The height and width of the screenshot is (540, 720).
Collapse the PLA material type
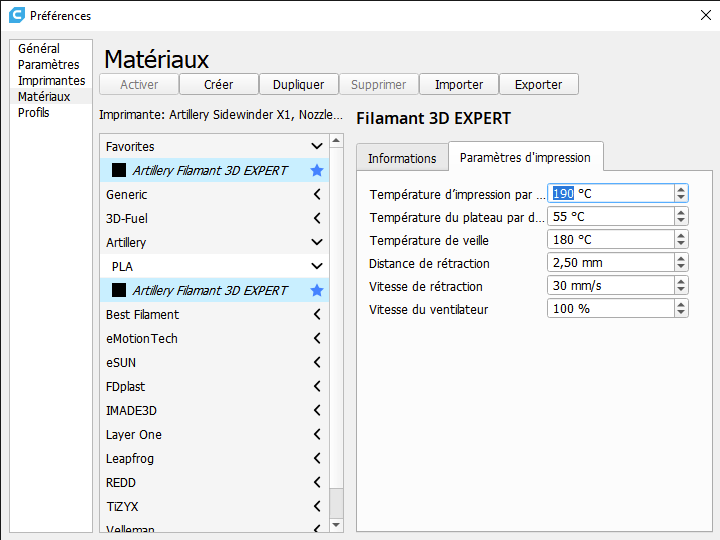(317, 266)
